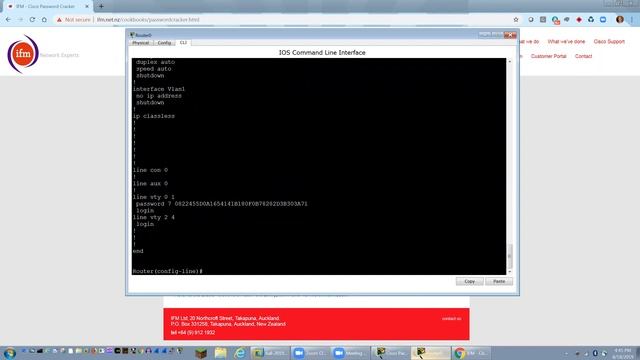Open the Chrome three-dot menu
Screen dimensions: 640x360
coord(632,20)
